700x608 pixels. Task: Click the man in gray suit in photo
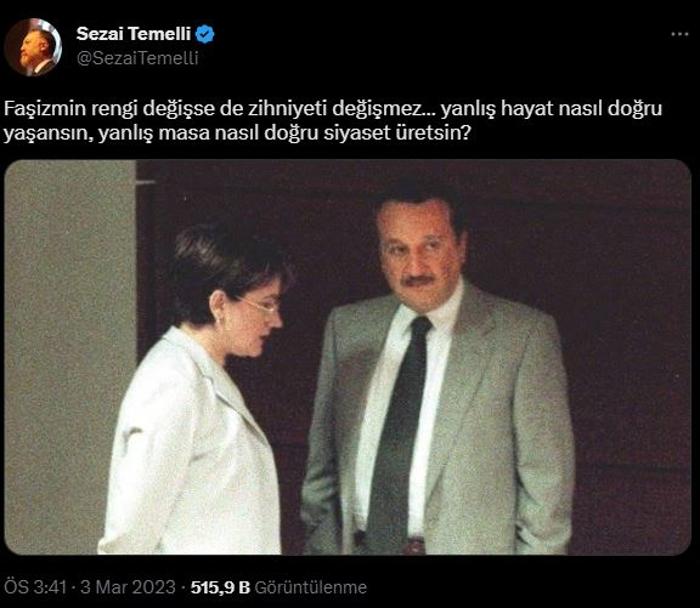pyautogui.click(x=438, y=371)
